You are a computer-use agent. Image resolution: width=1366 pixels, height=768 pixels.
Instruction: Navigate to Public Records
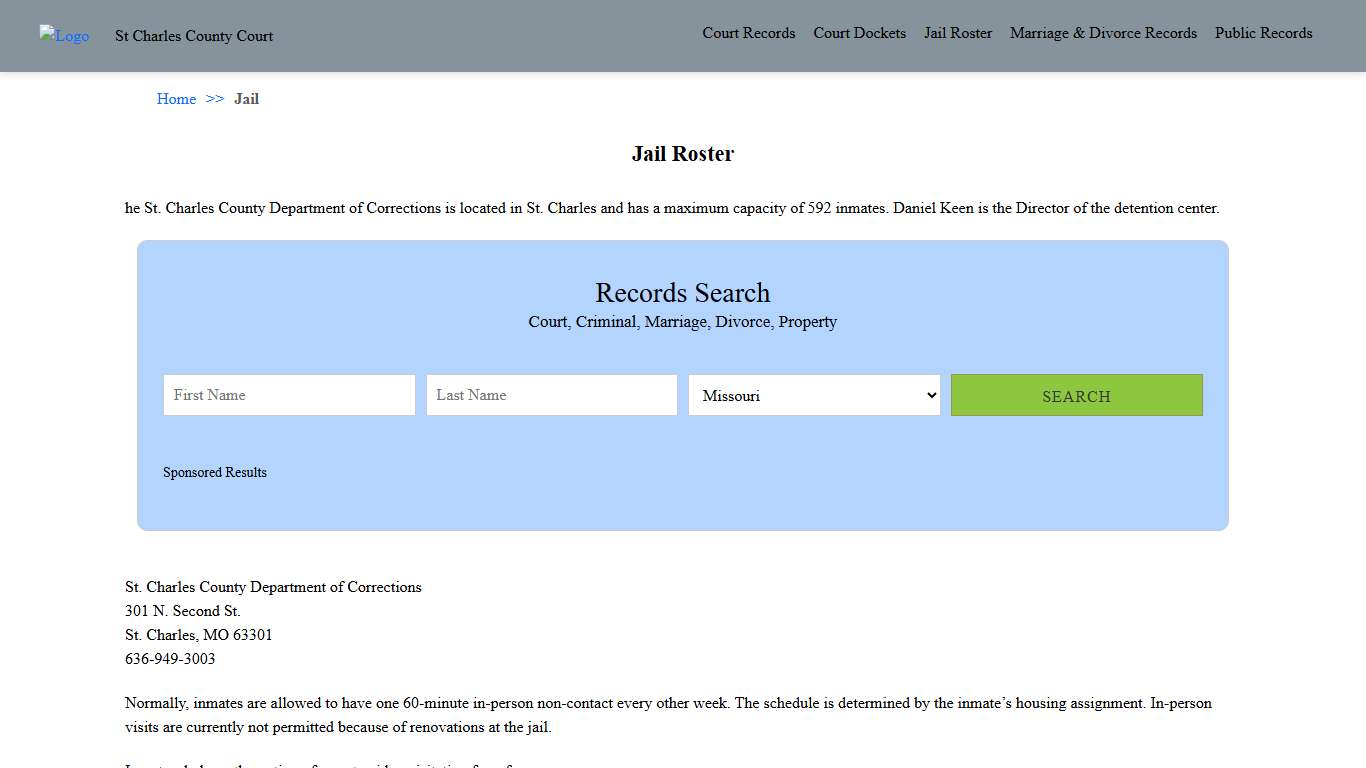click(1263, 33)
